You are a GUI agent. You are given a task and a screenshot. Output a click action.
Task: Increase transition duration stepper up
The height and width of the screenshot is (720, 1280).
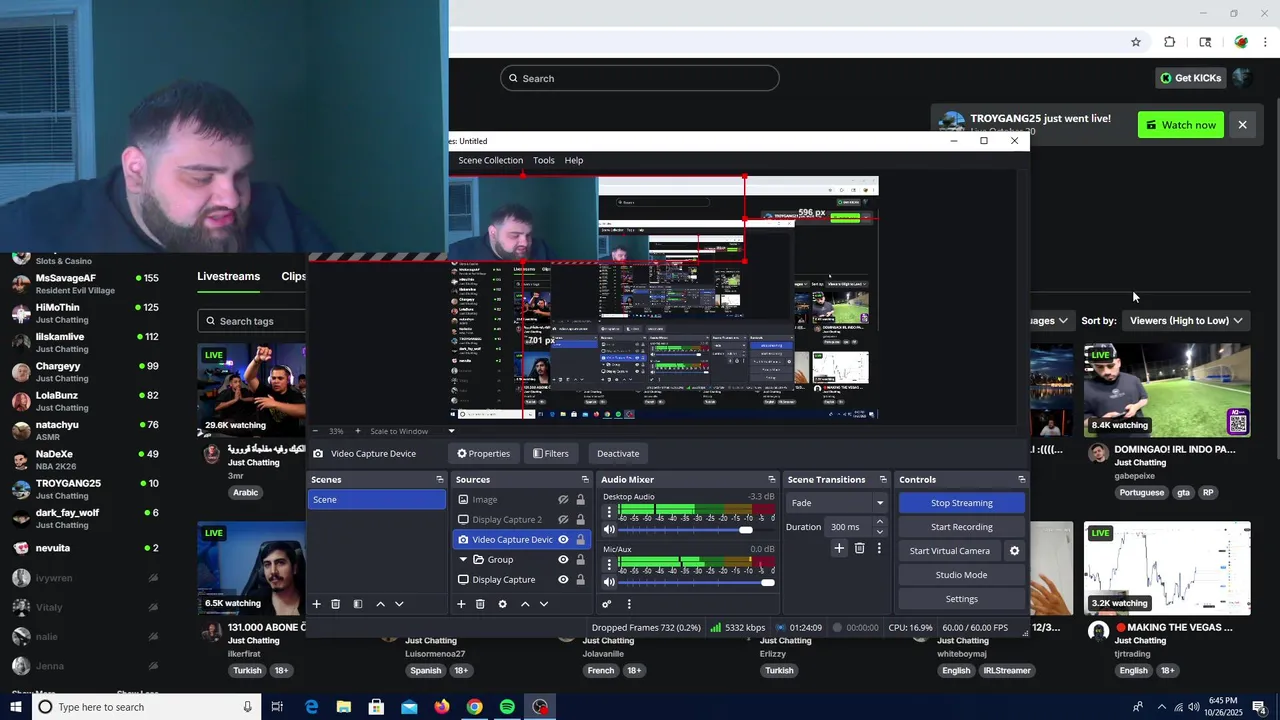coord(880,522)
